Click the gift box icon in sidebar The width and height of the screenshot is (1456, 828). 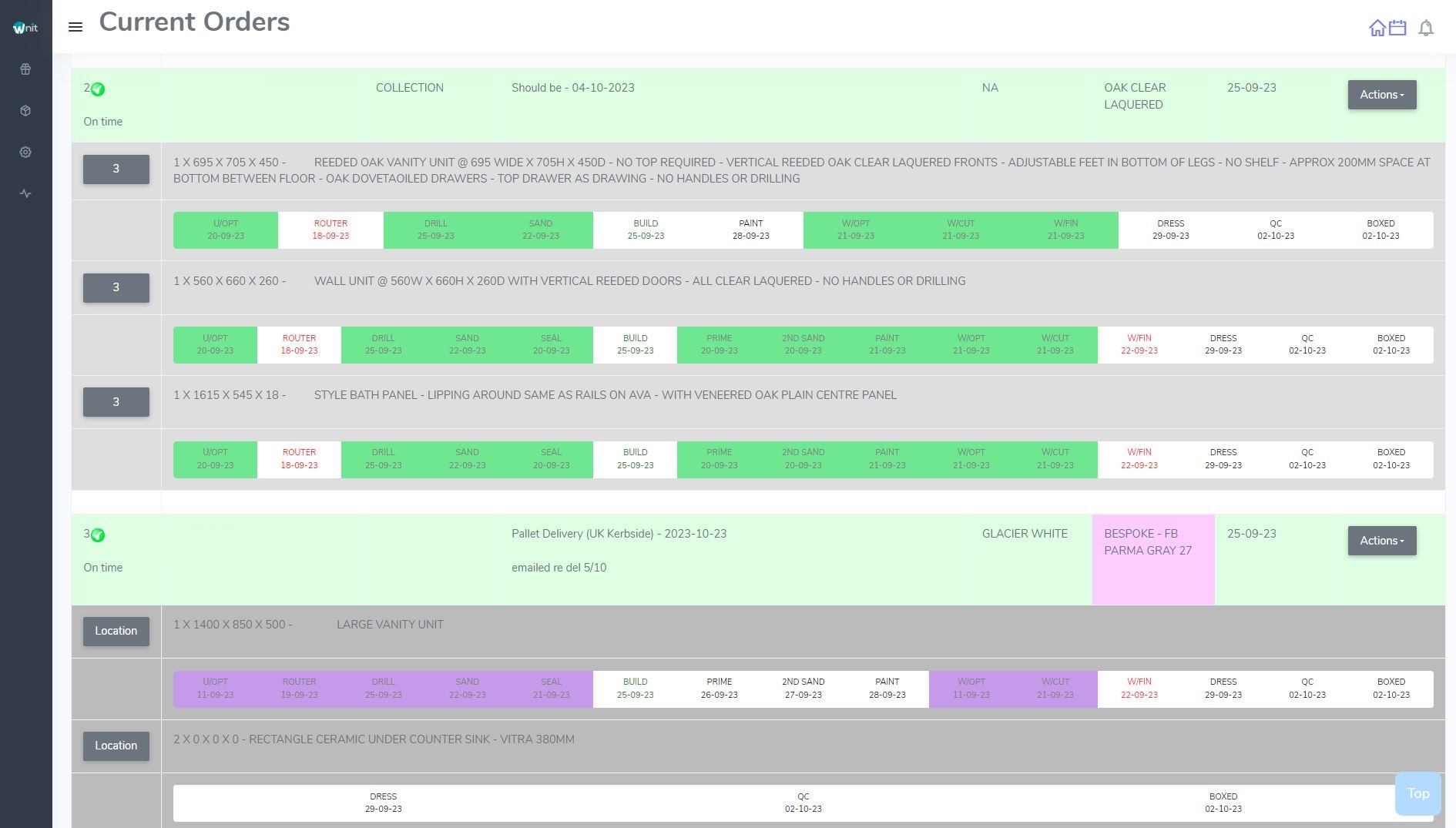click(x=25, y=69)
